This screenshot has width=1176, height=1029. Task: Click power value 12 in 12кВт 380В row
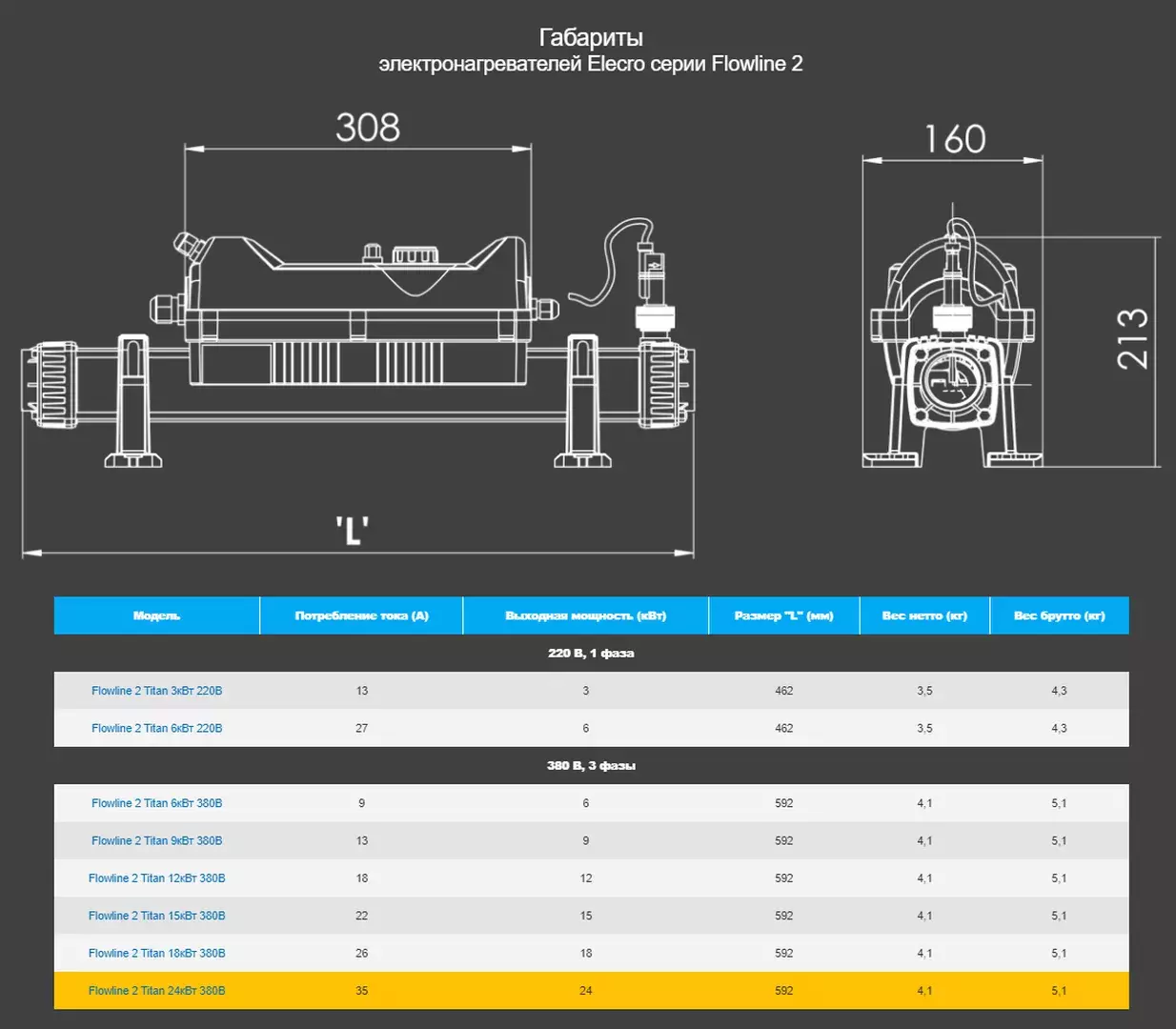[x=585, y=878]
